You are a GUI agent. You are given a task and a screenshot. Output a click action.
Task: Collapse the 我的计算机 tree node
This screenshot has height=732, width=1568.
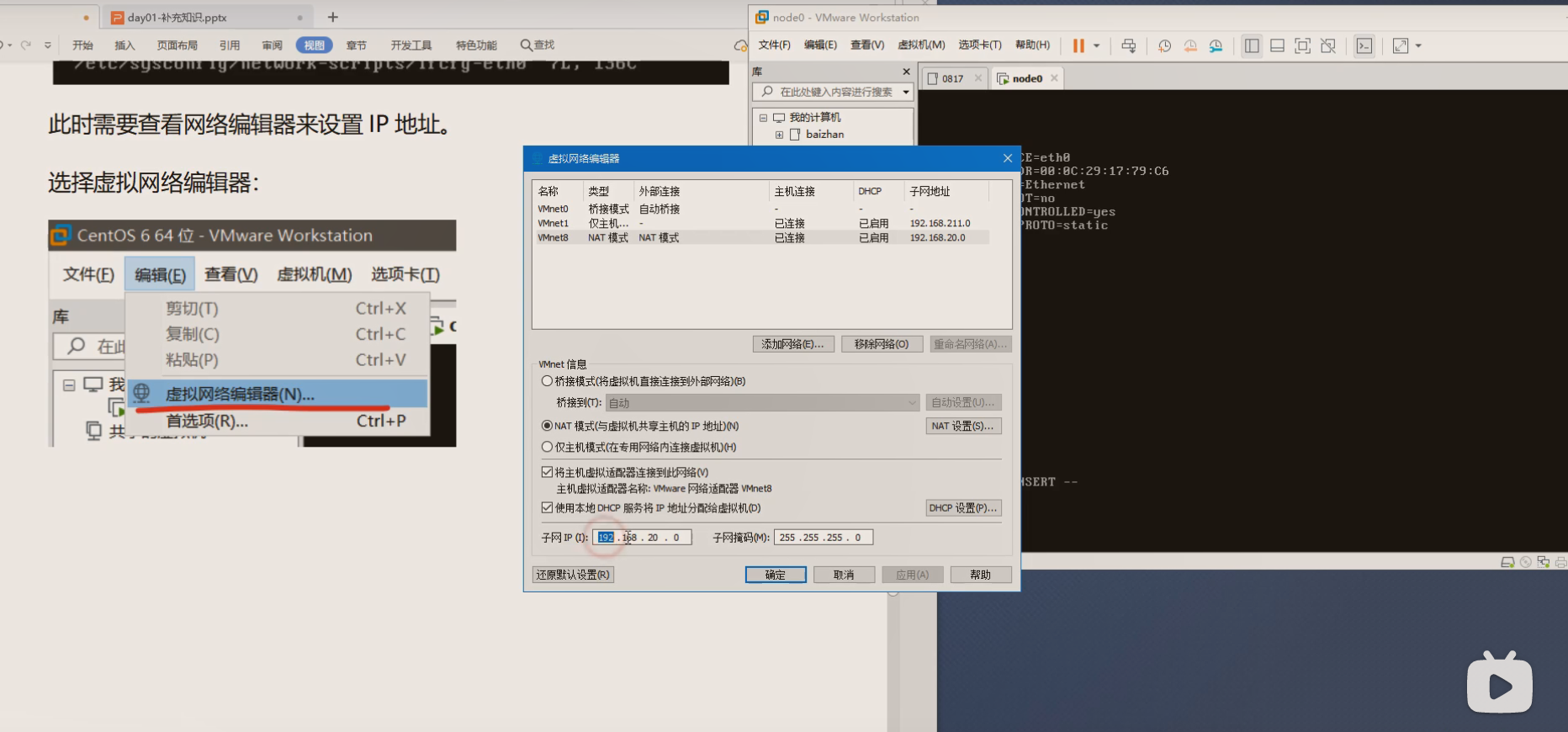tap(763, 118)
